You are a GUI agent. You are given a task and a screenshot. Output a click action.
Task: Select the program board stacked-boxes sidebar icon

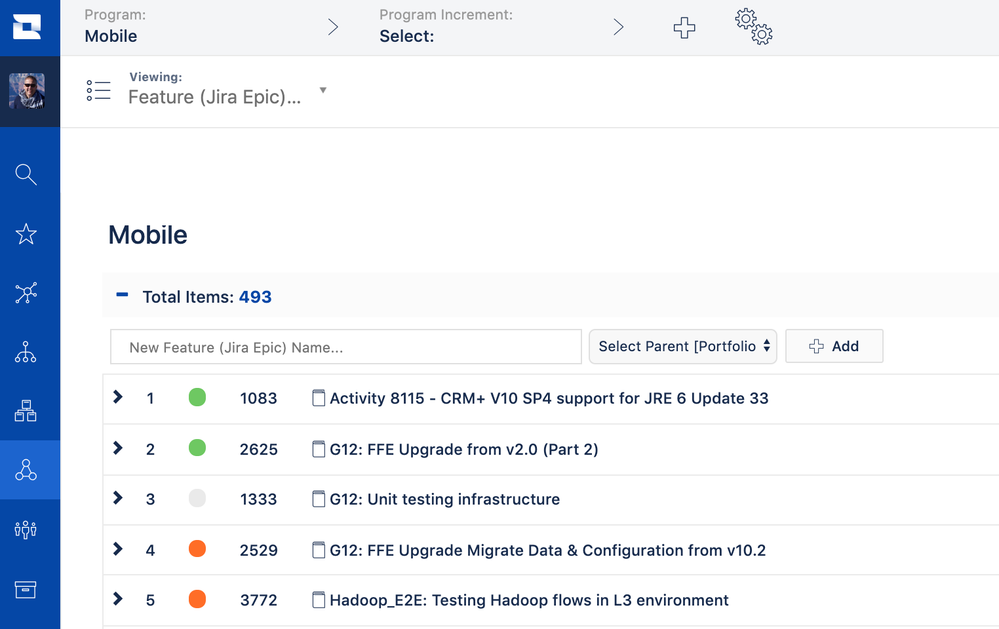coord(29,411)
